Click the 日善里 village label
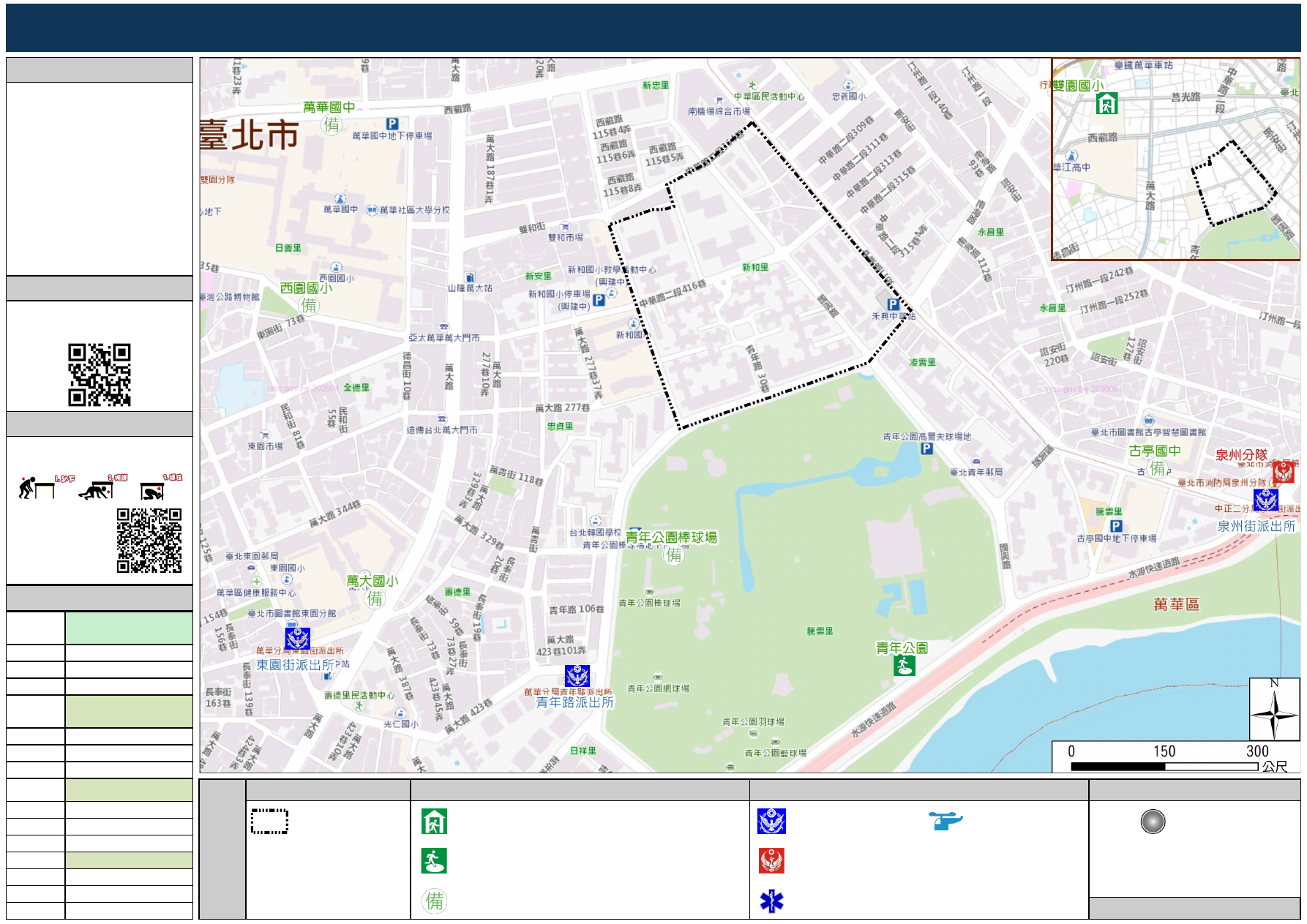This screenshot has width=1307, height=924. click(288, 248)
